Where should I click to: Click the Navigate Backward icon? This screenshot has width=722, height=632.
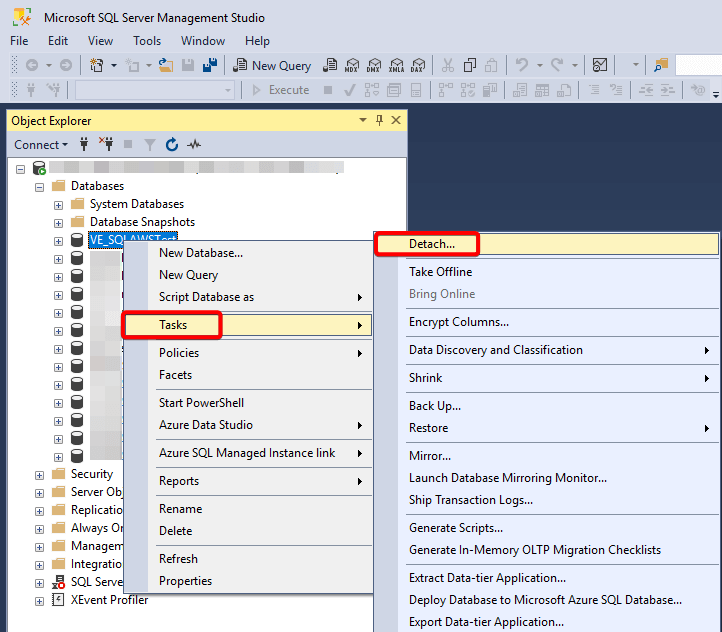32,65
